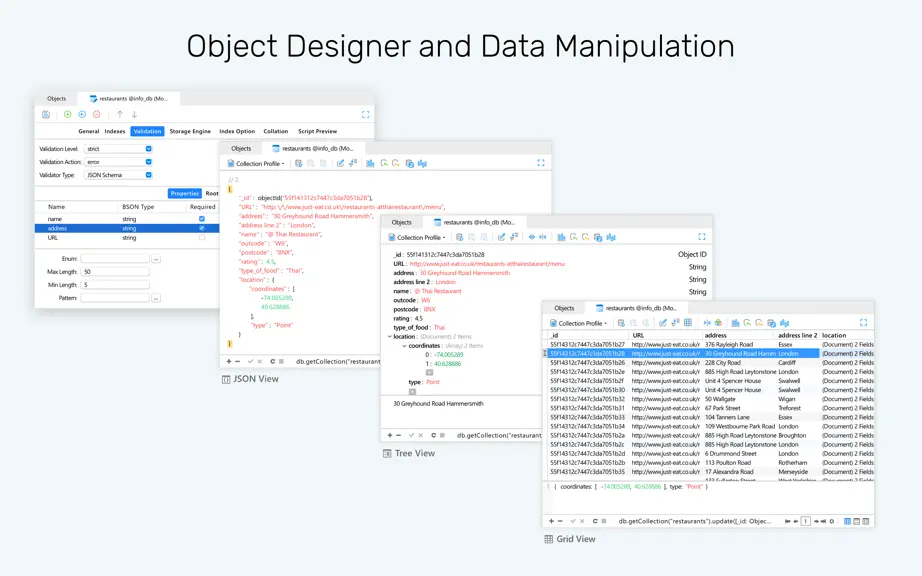Viewport: 922px width, 576px height.
Task: Open General tab in Object Designer
Action: [89, 131]
